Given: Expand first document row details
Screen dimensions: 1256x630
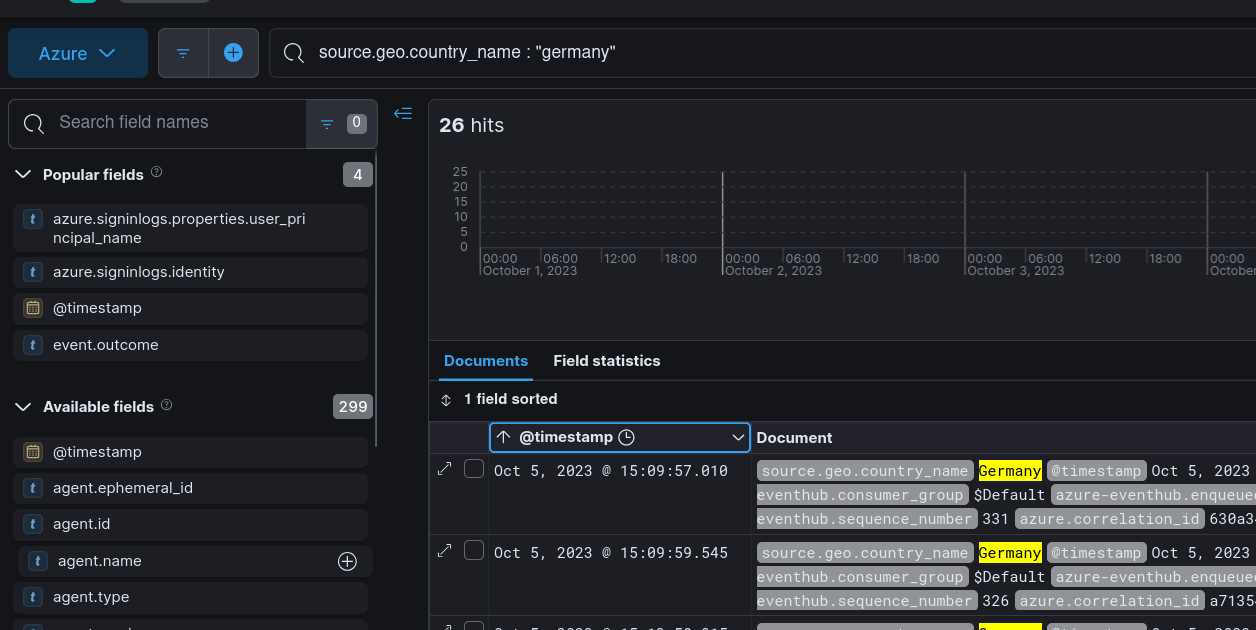Looking at the screenshot, I should click(445, 469).
